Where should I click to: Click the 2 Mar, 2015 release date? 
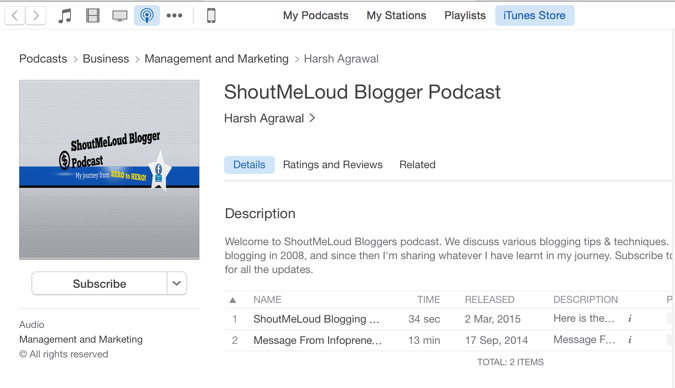[x=492, y=319]
